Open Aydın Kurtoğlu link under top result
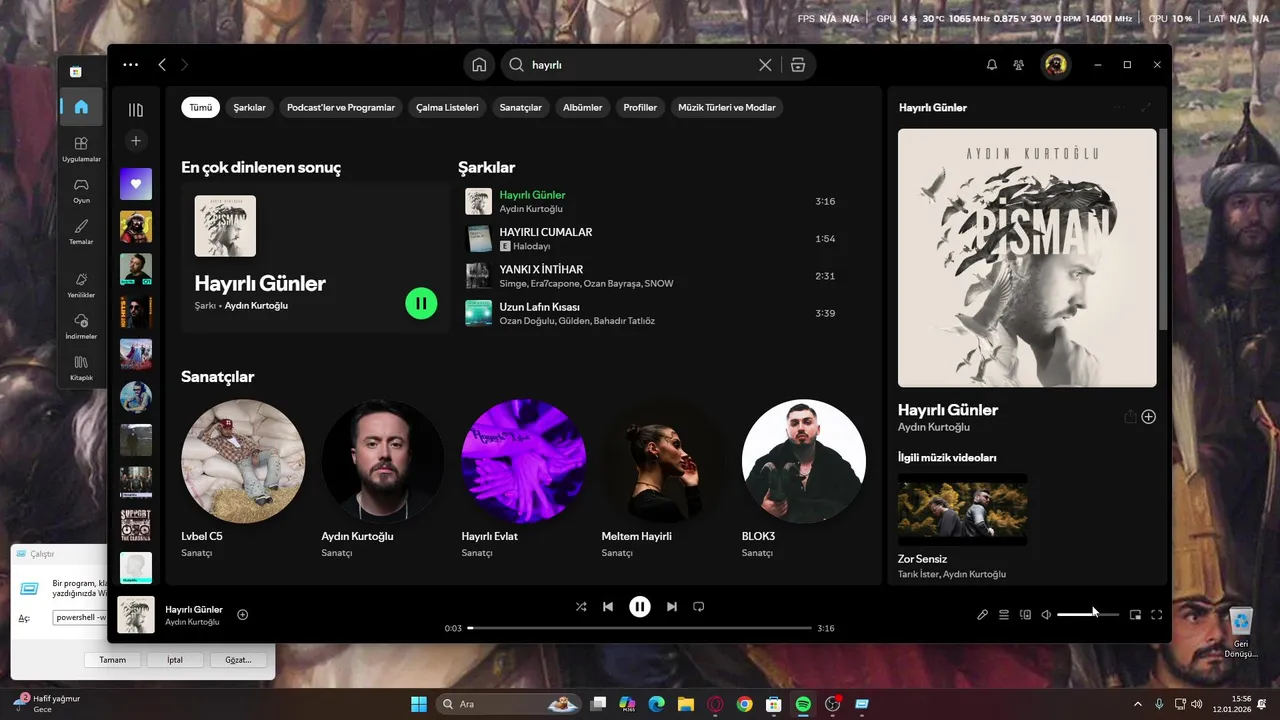This screenshot has width=1280, height=720. click(256, 306)
